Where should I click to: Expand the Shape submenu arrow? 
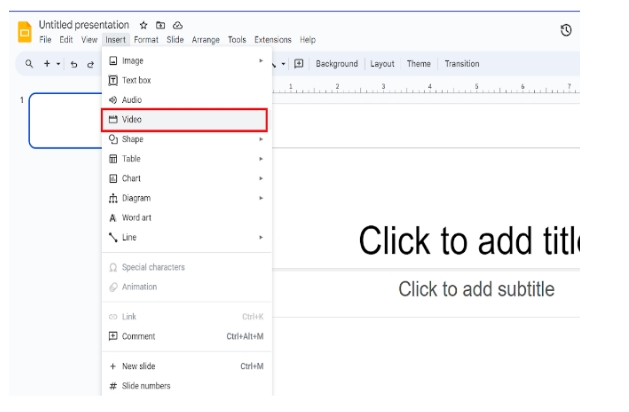click(x=261, y=139)
